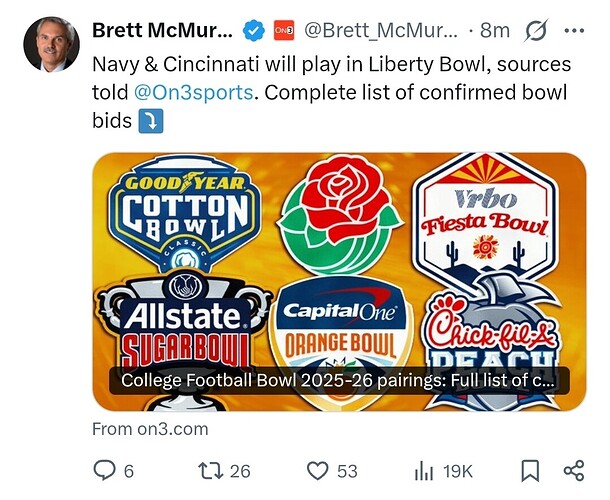Like the tweet with heart icon
This screenshot has width=610, height=500.
click(318, 470)
